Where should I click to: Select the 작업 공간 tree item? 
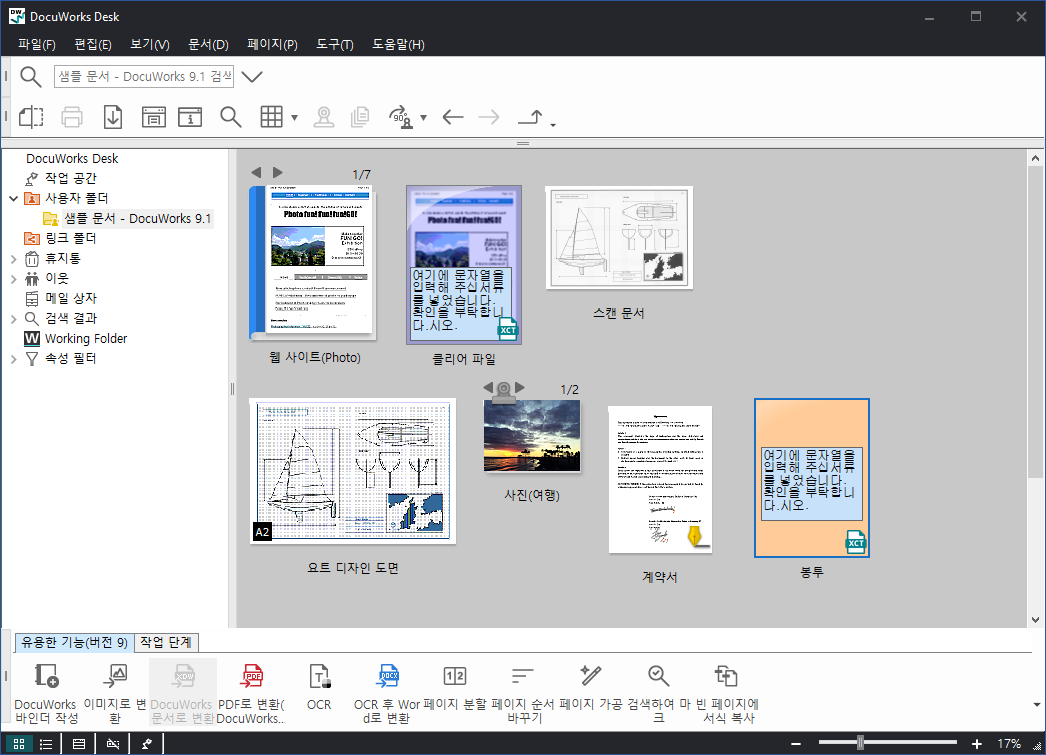click(x=70, y=179)
